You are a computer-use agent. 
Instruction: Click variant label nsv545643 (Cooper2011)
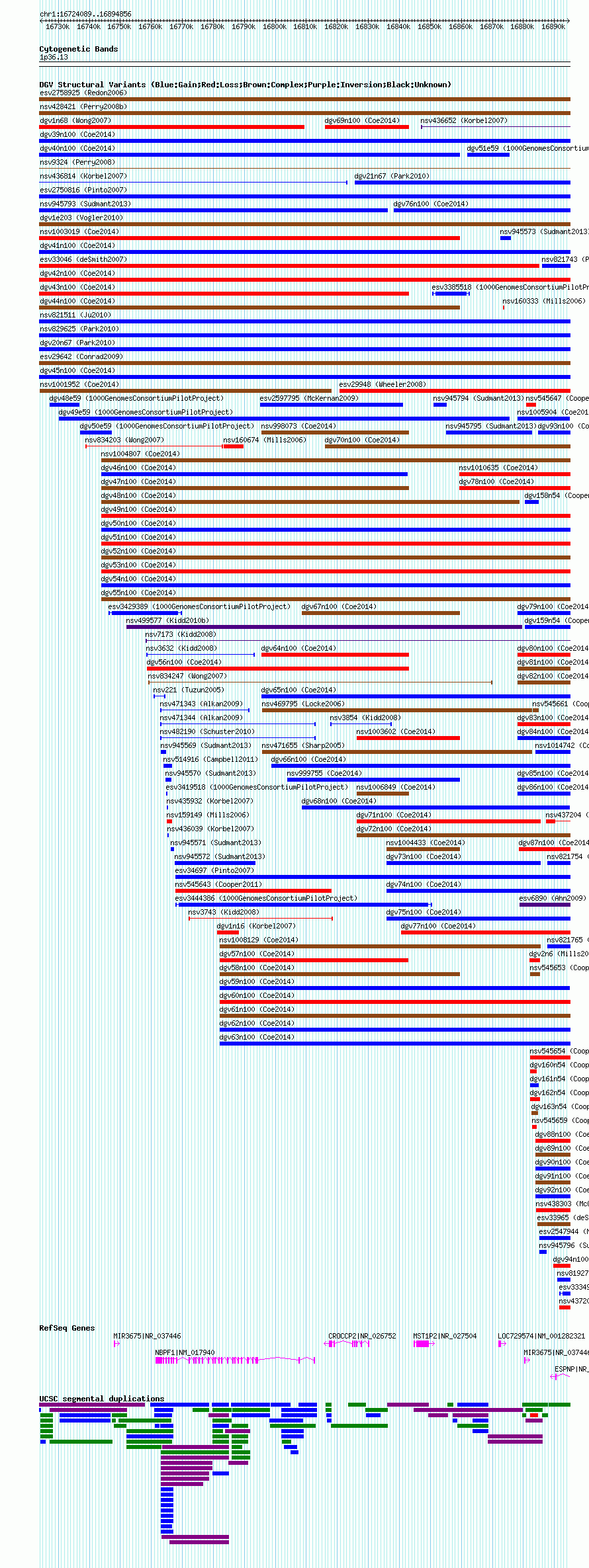click(218, 884)
